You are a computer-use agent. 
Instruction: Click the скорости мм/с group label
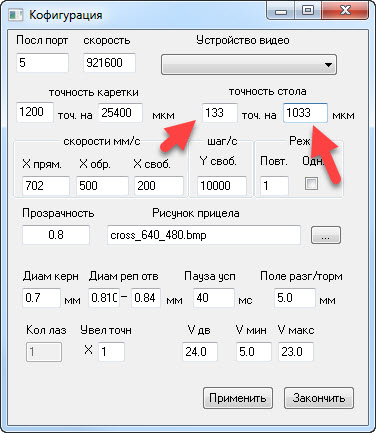click(x=102, y=141)
